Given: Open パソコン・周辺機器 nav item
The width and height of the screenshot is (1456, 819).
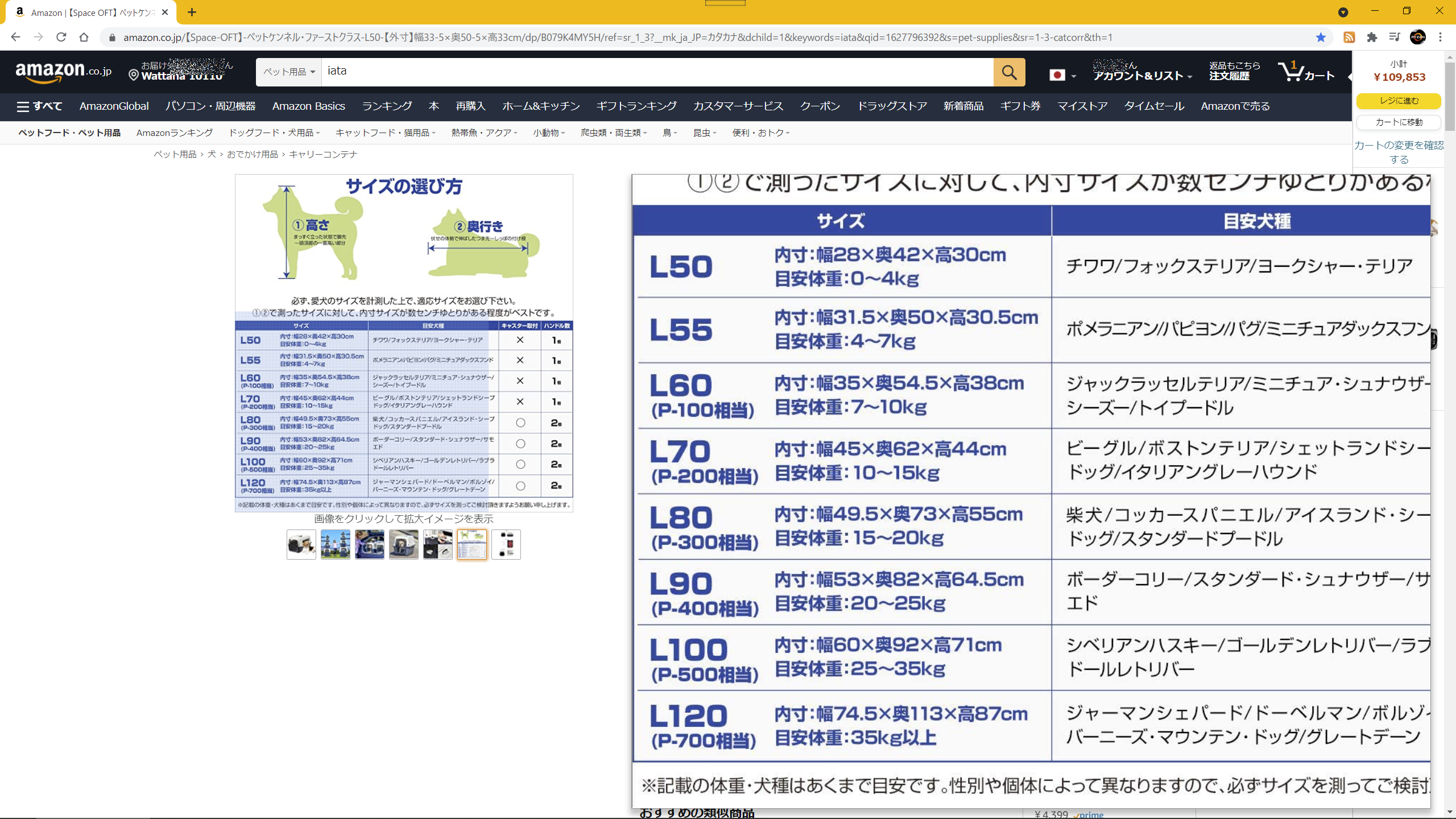Looking at the screenshot, I should (x=210, y=106).
